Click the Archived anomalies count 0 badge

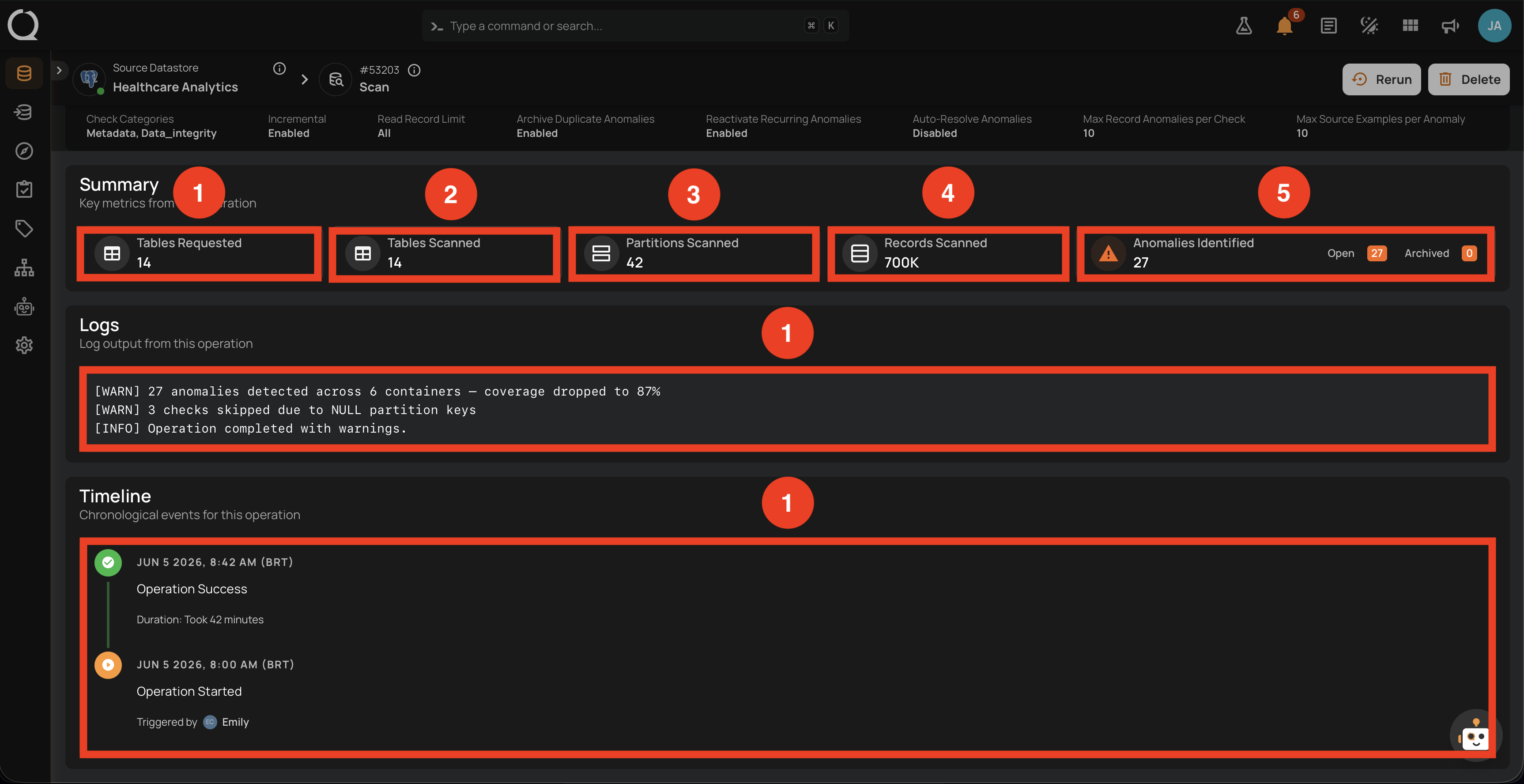[1469, 253]
